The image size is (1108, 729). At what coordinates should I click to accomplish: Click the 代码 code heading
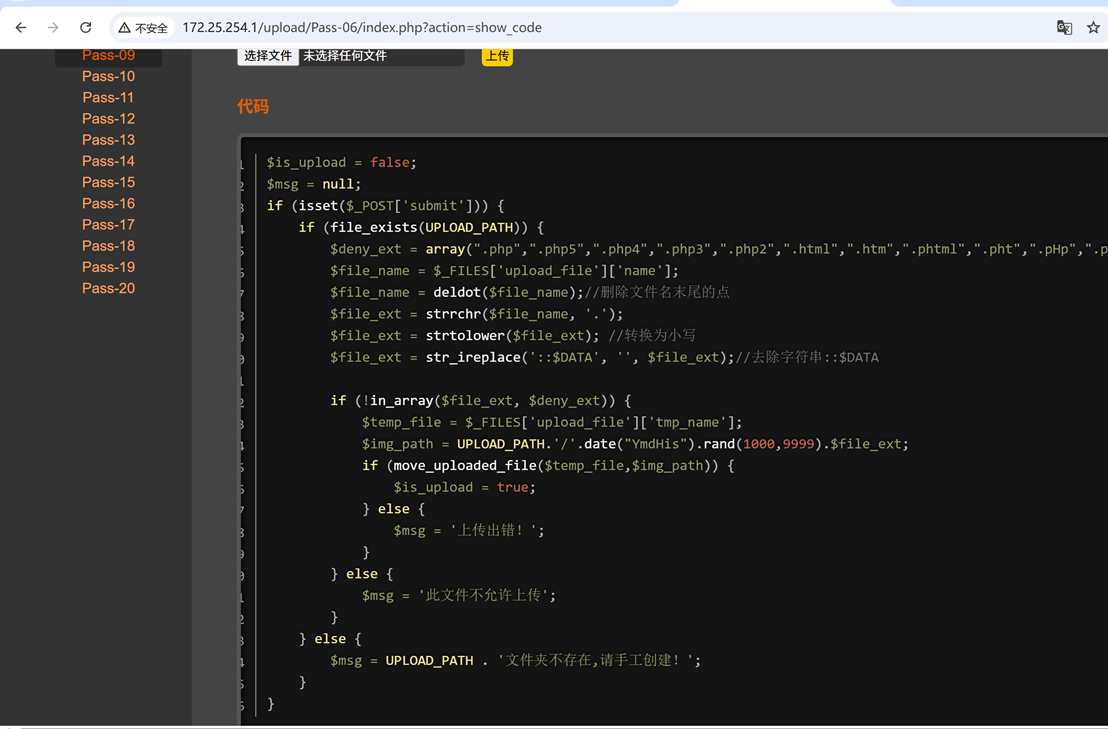click(253, 107)
